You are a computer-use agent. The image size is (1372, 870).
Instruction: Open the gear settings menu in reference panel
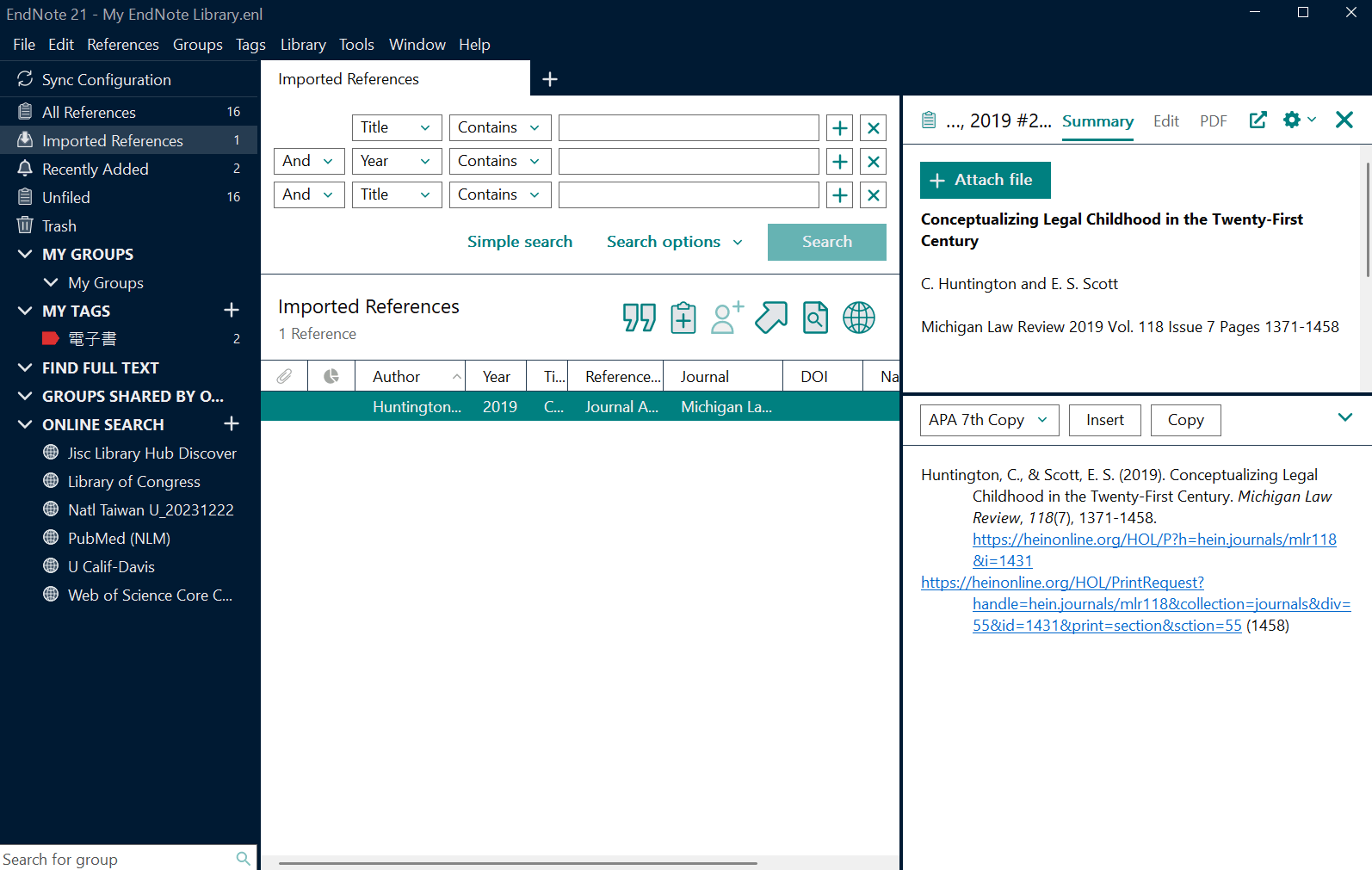coord(1299,120)
